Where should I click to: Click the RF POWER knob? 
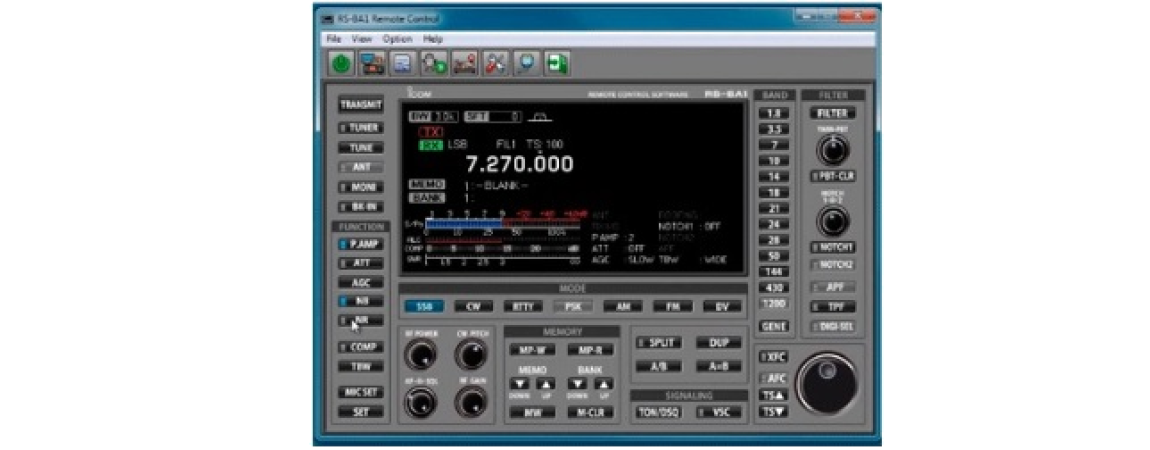pyautogui.click(x=421, y=354)
